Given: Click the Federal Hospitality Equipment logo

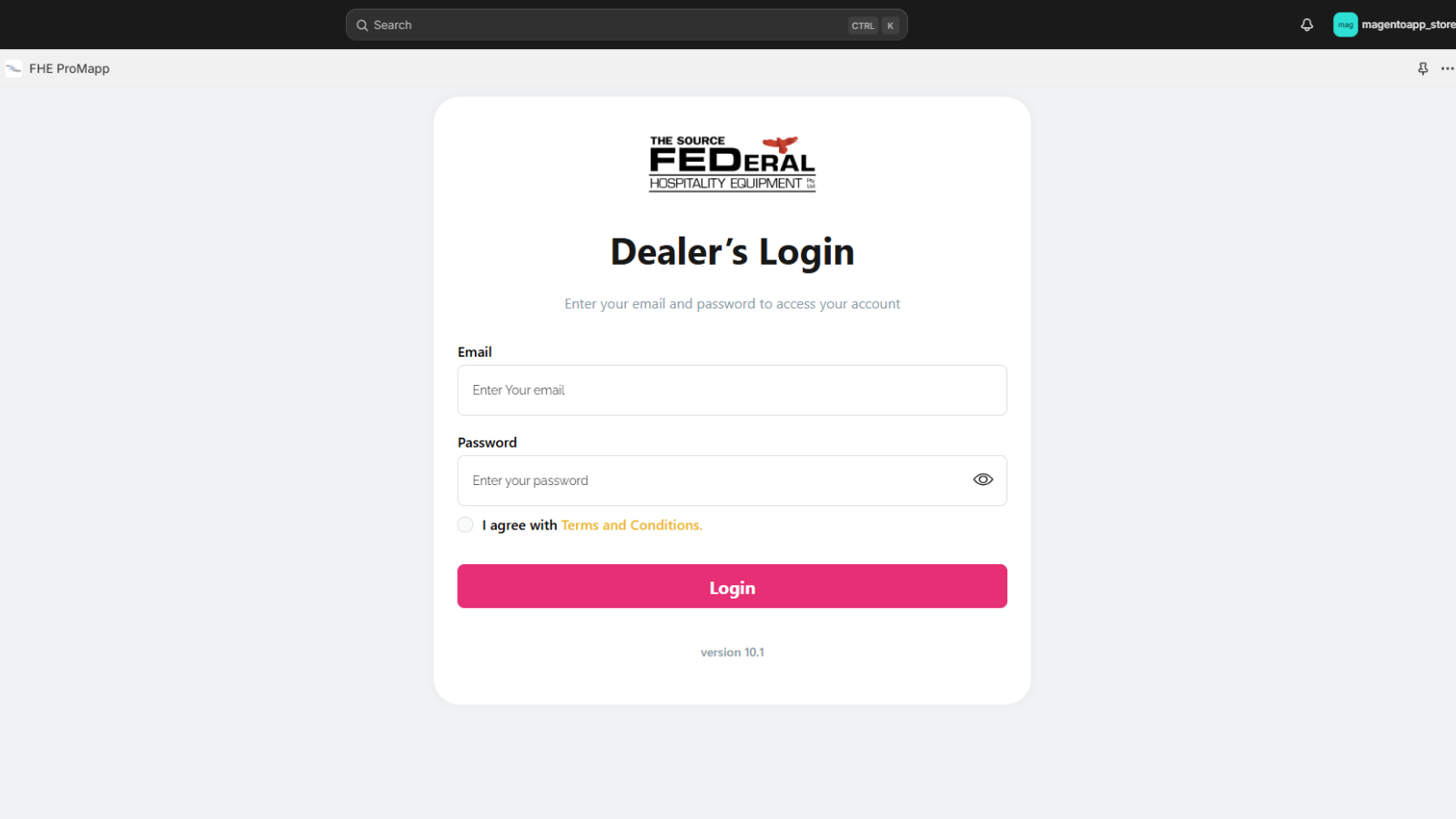Looking at the screenshot, I should pos(733,164).
